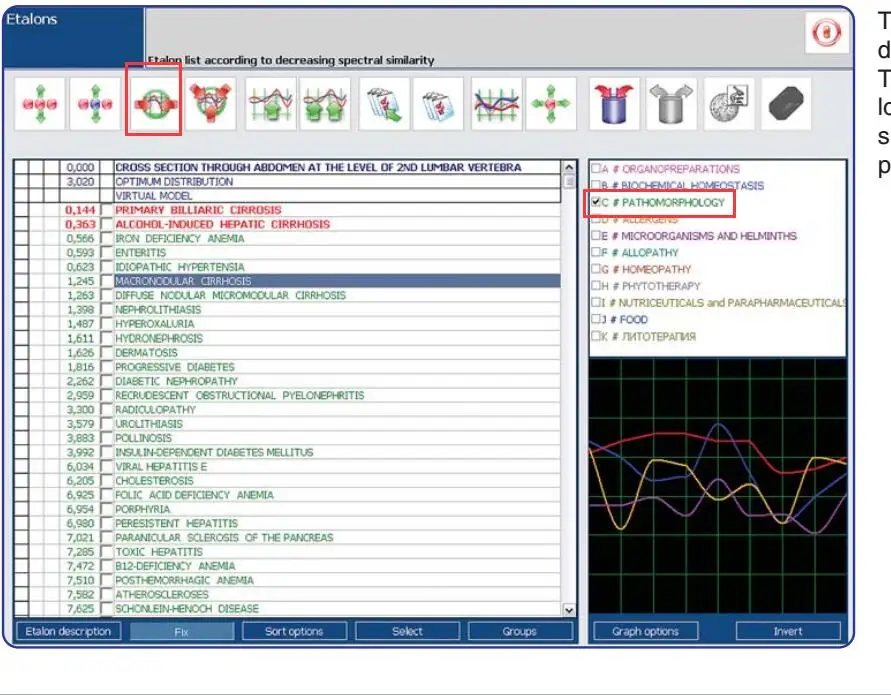Select the MACRONODULAR CIRRHOSIS row
The height and width of the screenshot is (695, 891).
coord(184,282)
